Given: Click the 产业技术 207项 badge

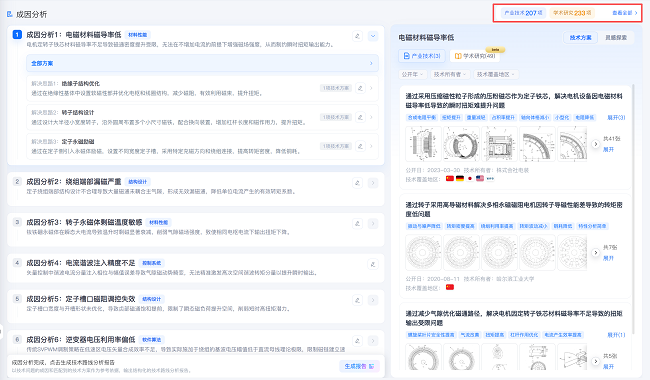Looking at the screenshot, I should (x=523, y=13).
